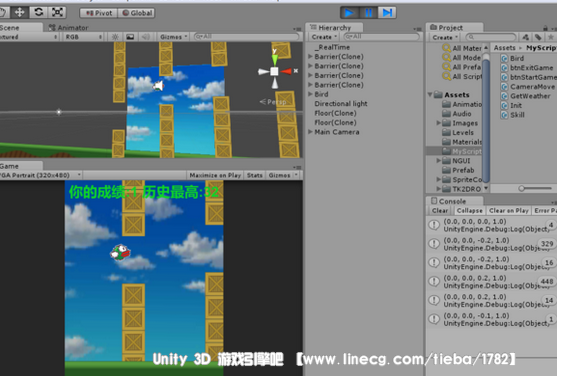Click the Project panel lock icon

coord(545,28)
